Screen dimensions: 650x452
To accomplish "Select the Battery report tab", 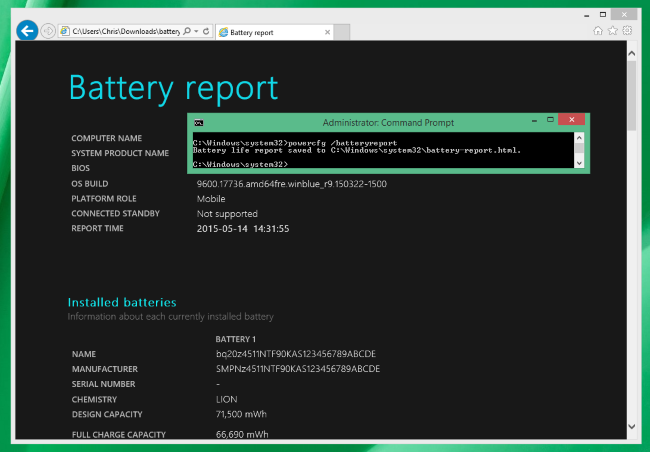I will click(x=254, y=31).
